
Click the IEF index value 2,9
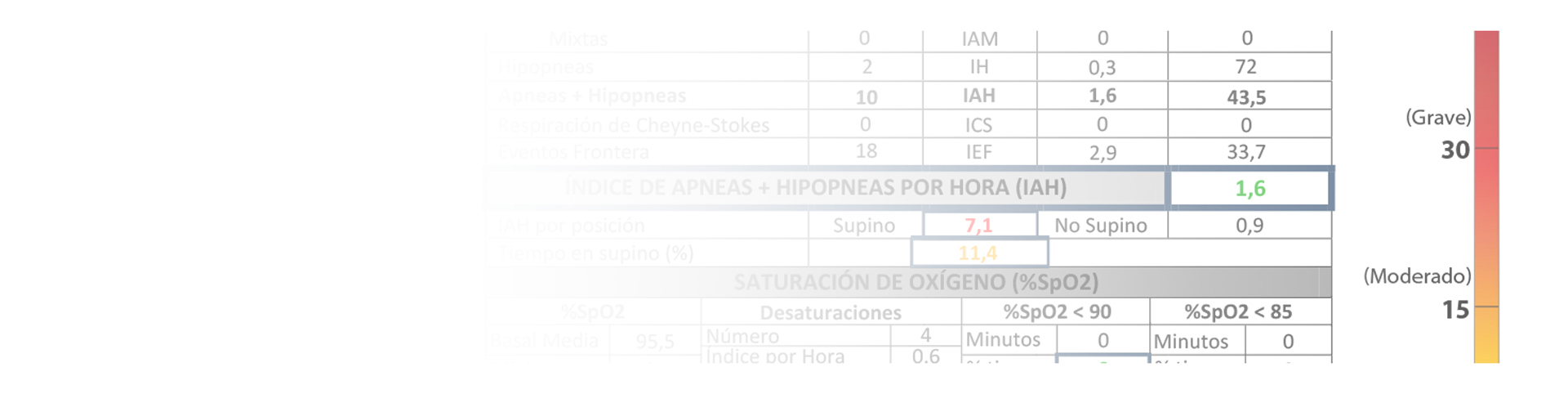[x=1102, y=153]
